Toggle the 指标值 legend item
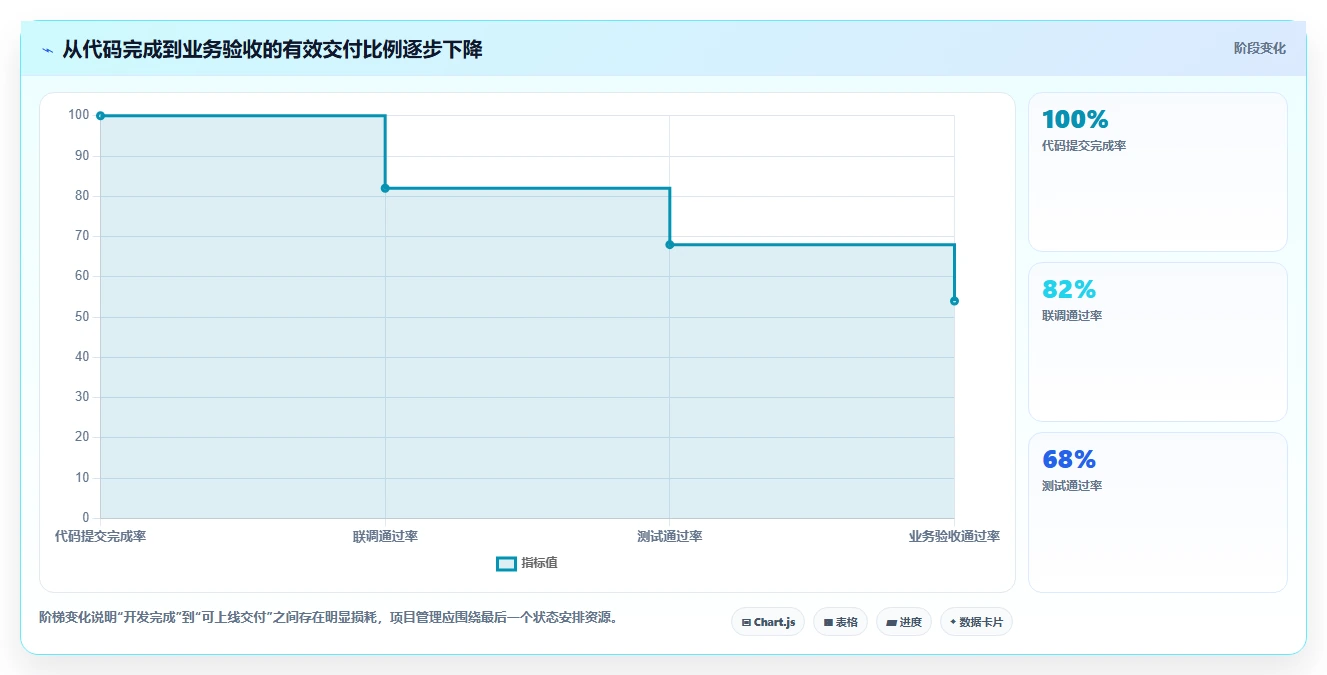1327x675 pixels. coord(527,563)
